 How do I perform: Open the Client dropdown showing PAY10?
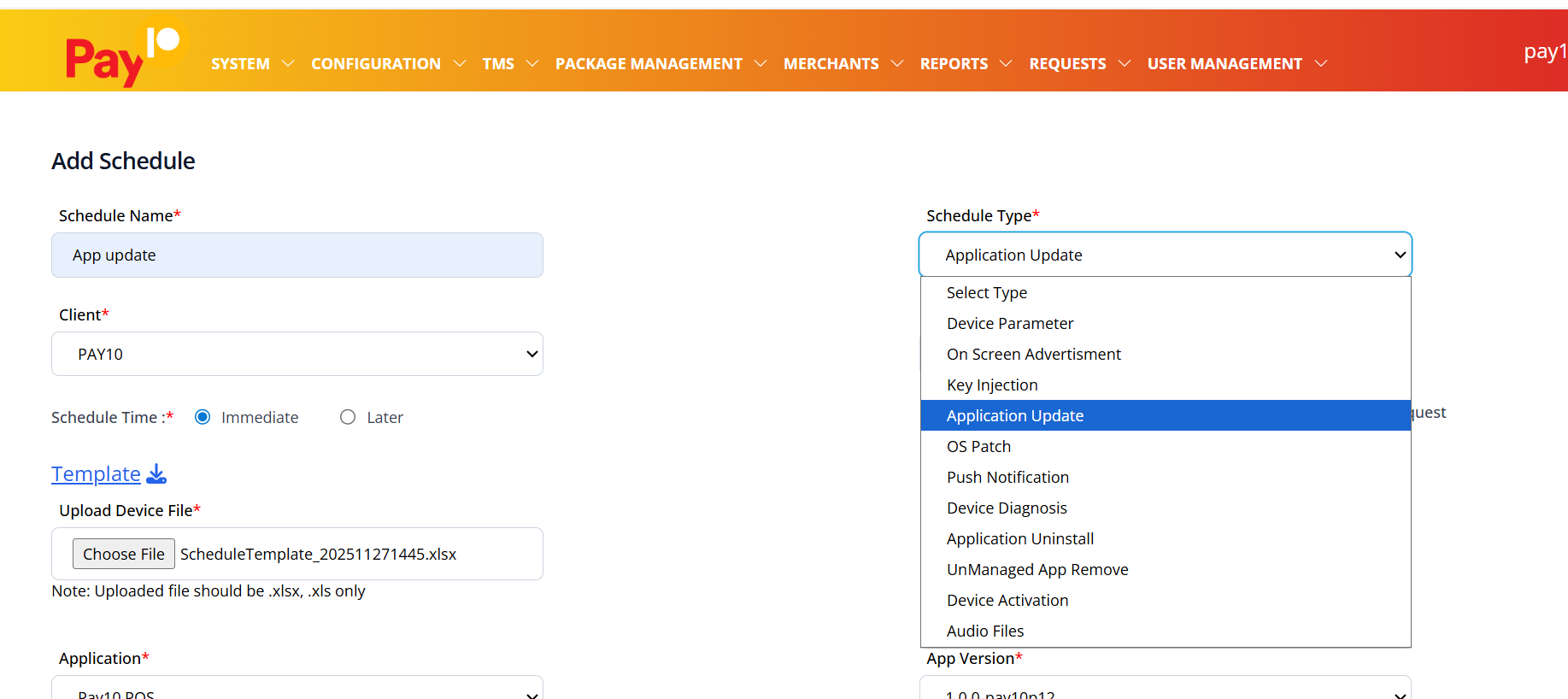tap(297, 354)
